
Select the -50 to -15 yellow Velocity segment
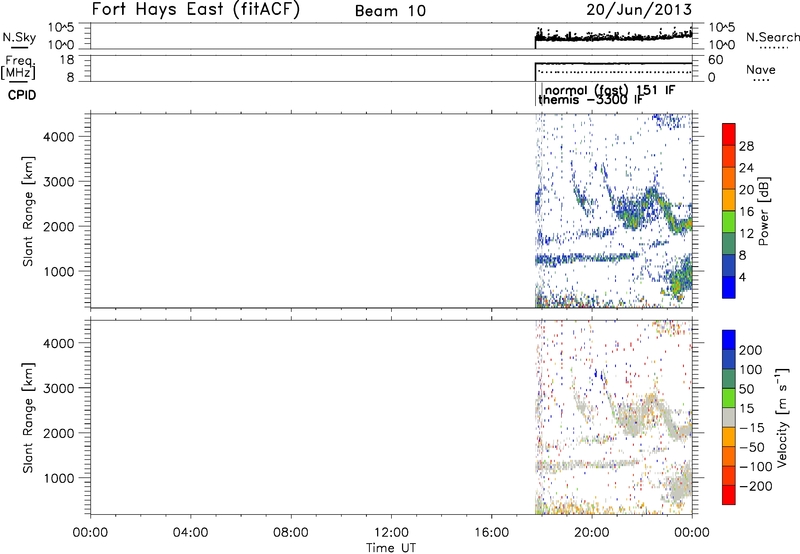[x=729, y=437]
